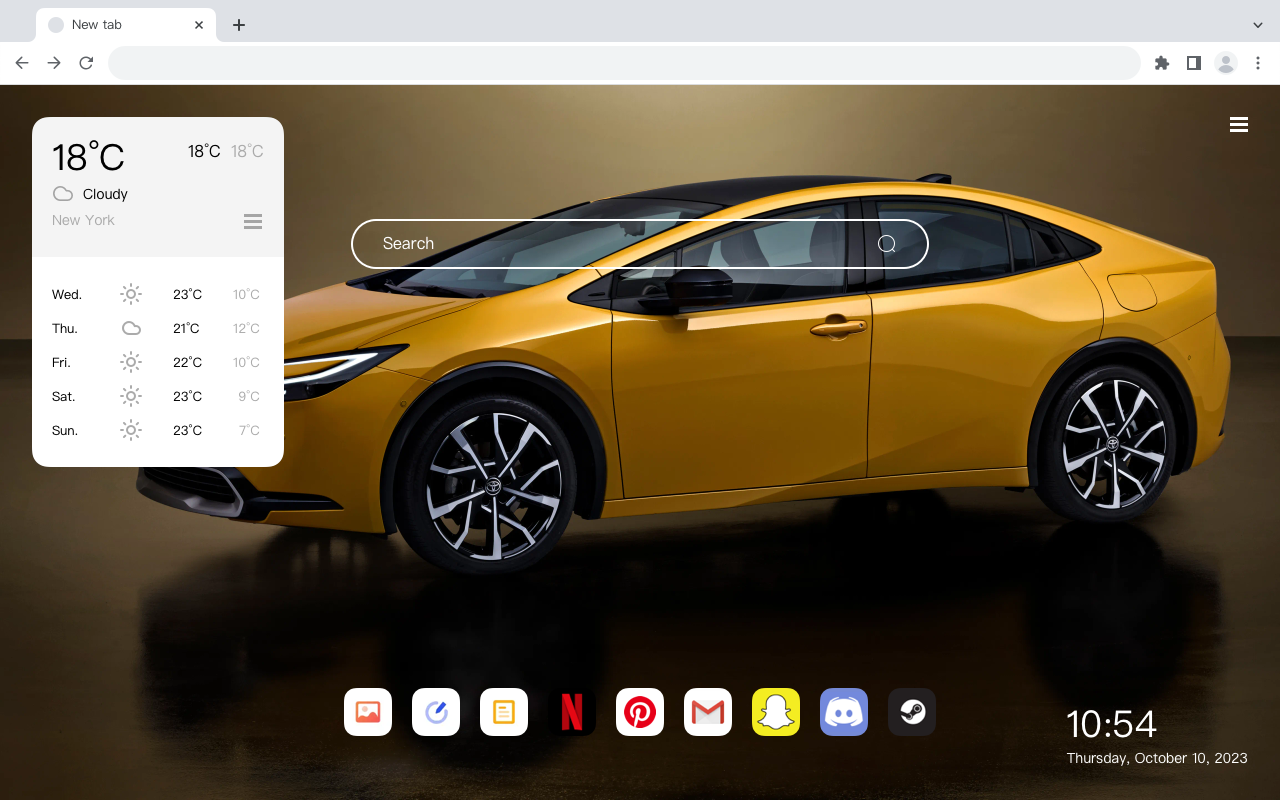Reload the current page
1280x800 pixels.
(x=86, y=63)
